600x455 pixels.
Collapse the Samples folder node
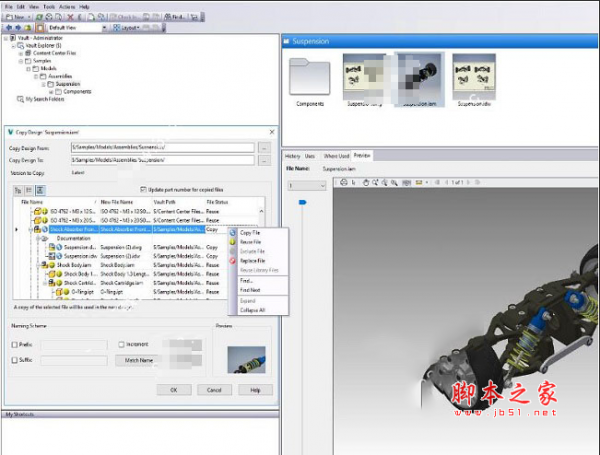point(21,61)
